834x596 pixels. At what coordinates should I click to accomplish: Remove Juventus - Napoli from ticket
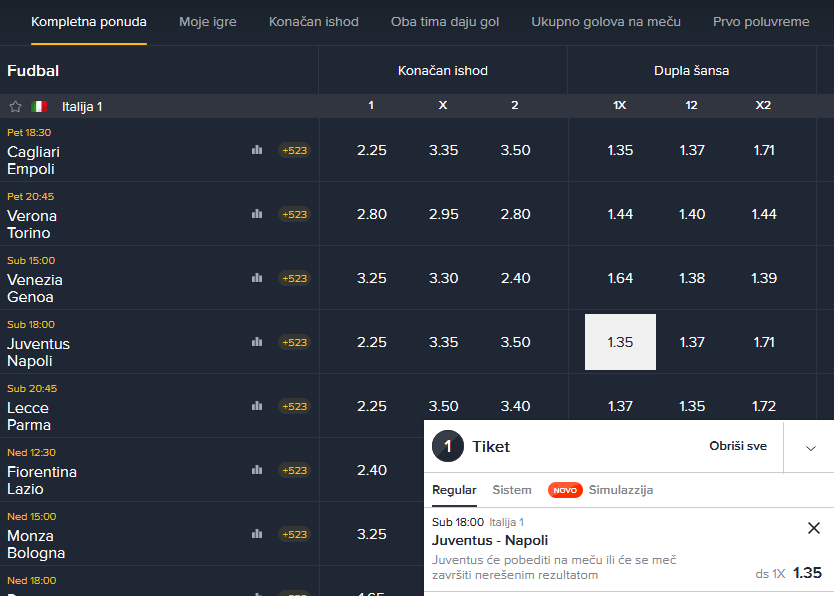pos(814,528)
